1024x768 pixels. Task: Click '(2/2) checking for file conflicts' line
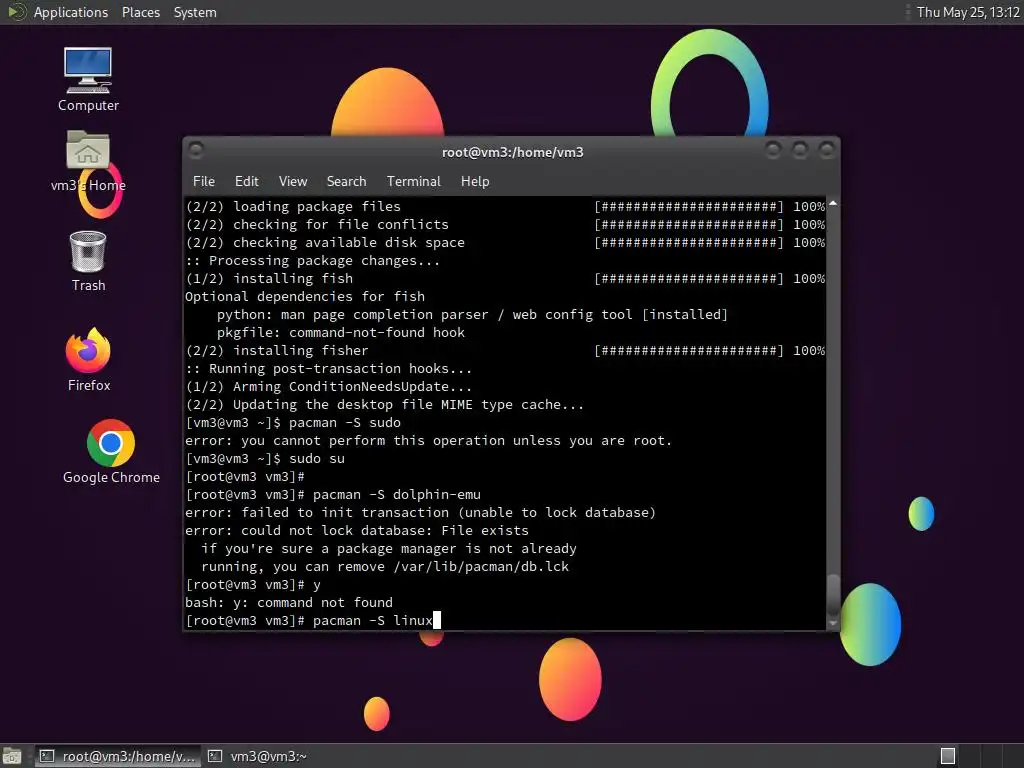coord(505,225)
